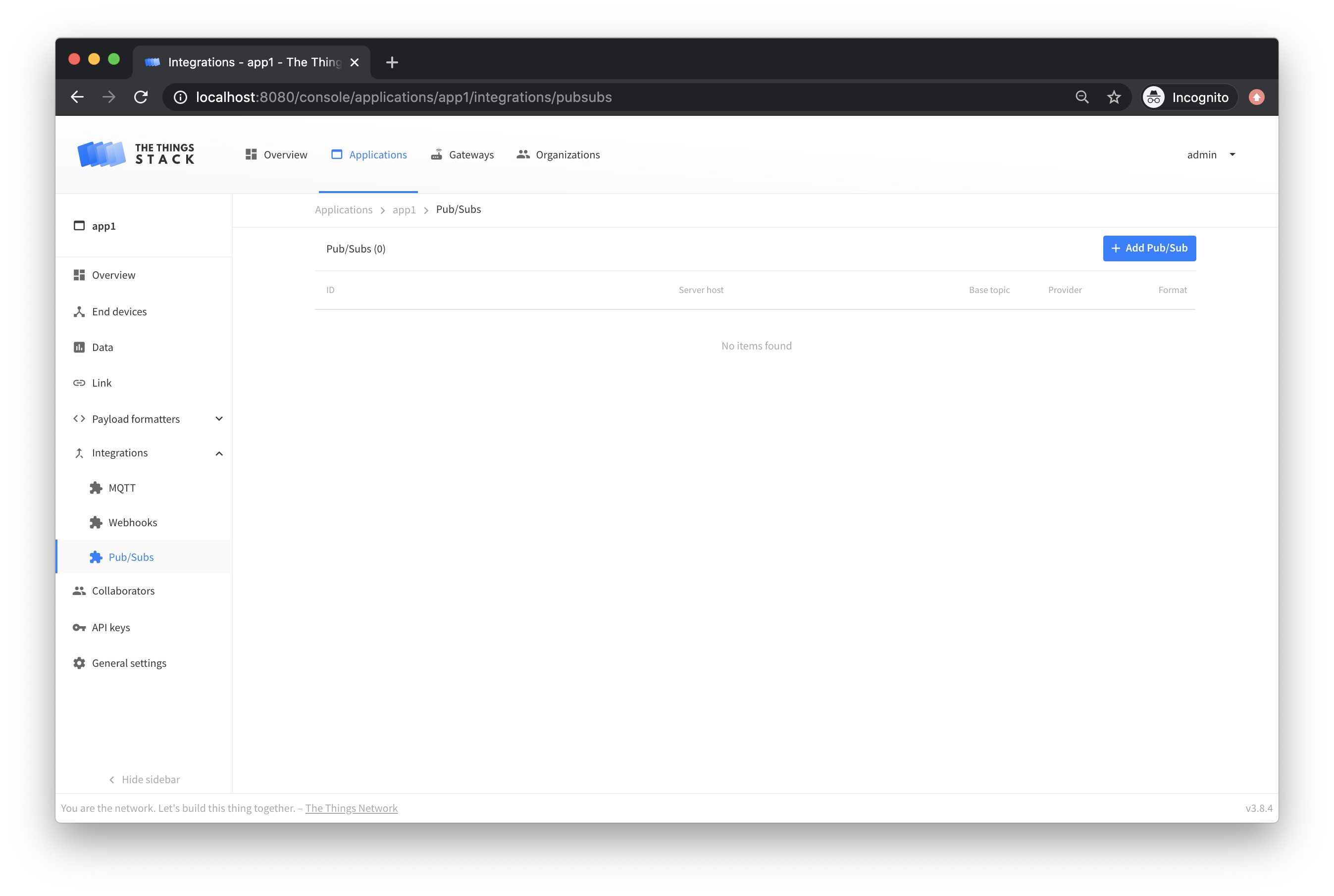Screen dimensions: 1334x896
Task: Open the admin account dropdown
Action: coord(1211,154)
